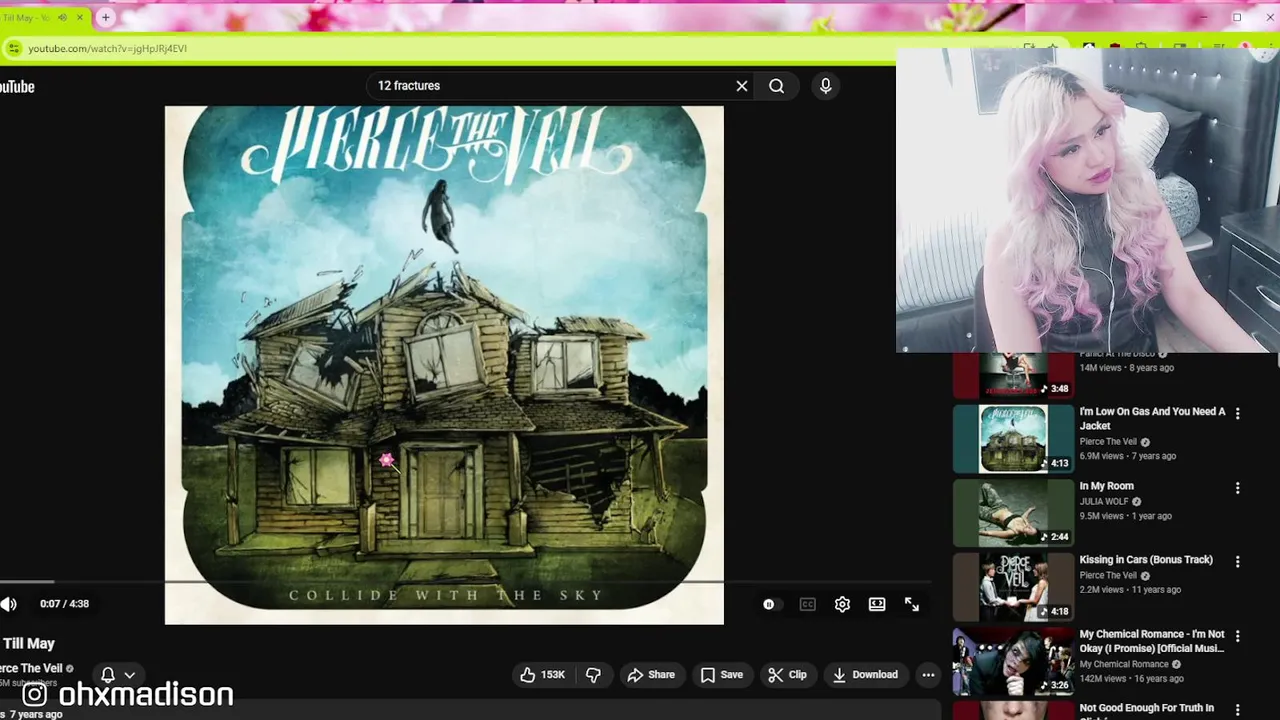Save the video to a playlist
Image resolution: width=1280 pixels, height=720 pixels.
722,675
